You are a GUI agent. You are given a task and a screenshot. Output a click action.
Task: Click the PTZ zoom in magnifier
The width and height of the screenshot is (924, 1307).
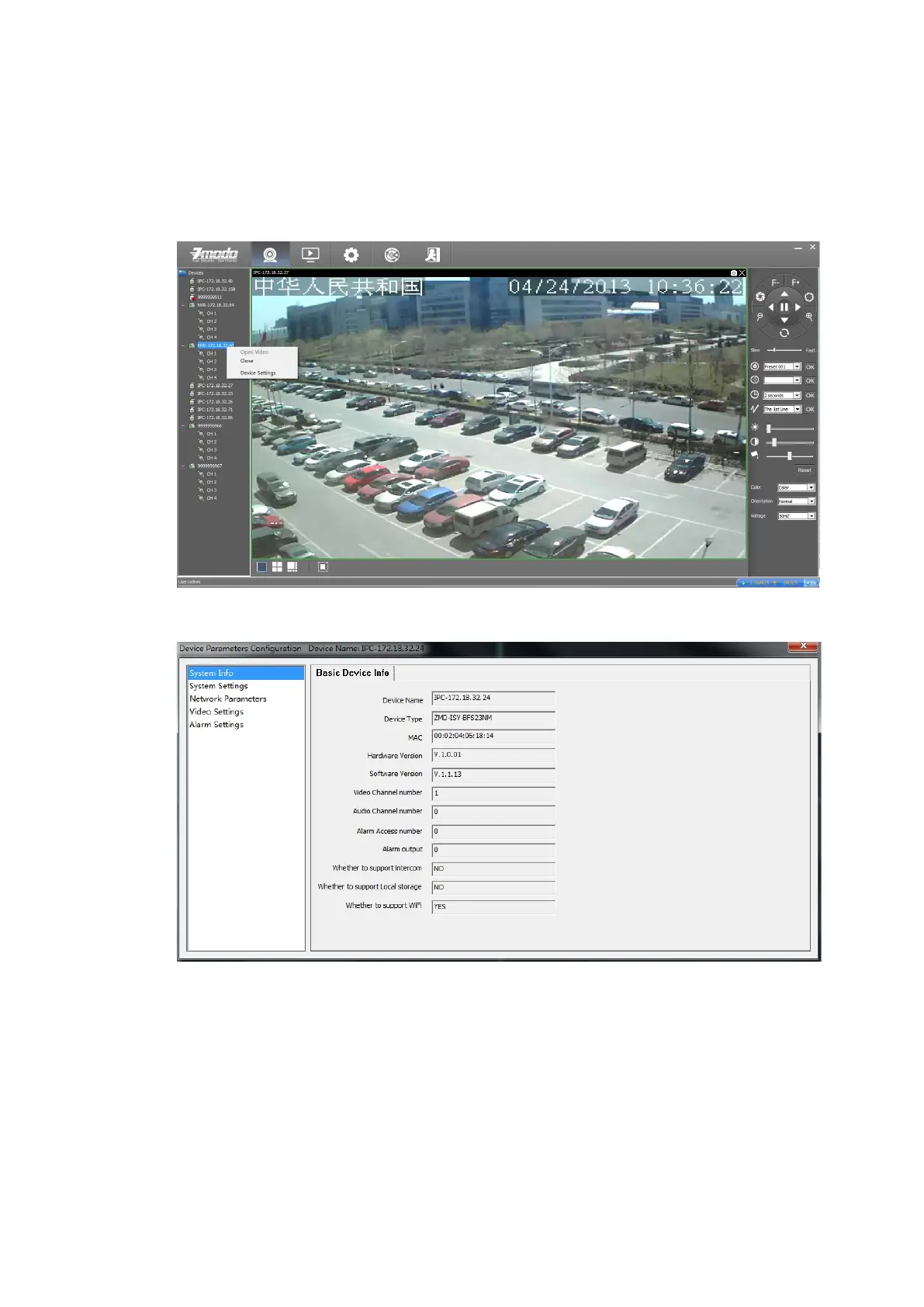(x=809, y=317)
